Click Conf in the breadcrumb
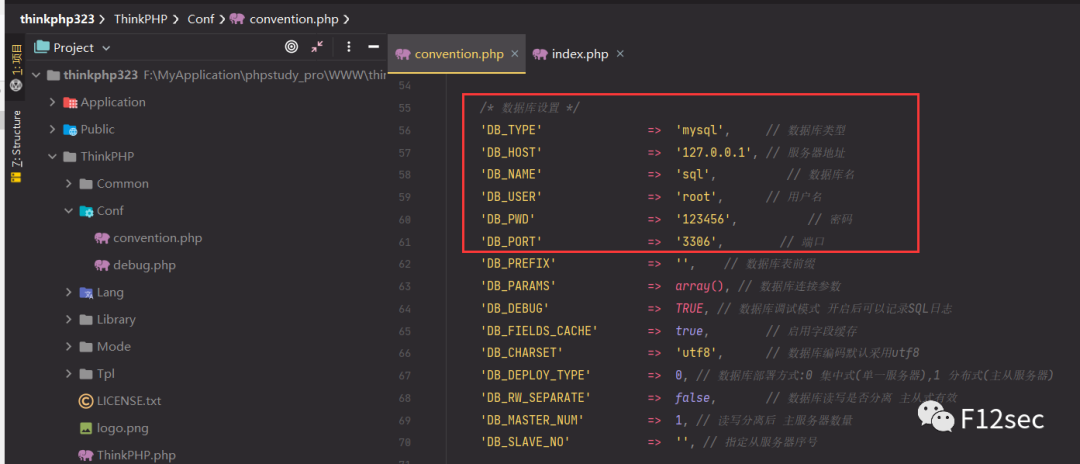This screenshot has width=1080, height=464. [x=201, y=19]
